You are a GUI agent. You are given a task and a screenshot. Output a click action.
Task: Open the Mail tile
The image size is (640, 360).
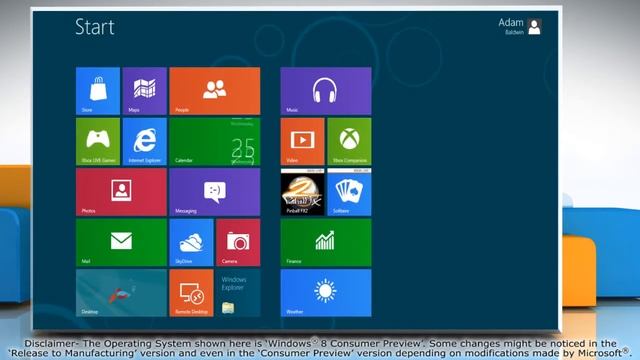[121, 242]
